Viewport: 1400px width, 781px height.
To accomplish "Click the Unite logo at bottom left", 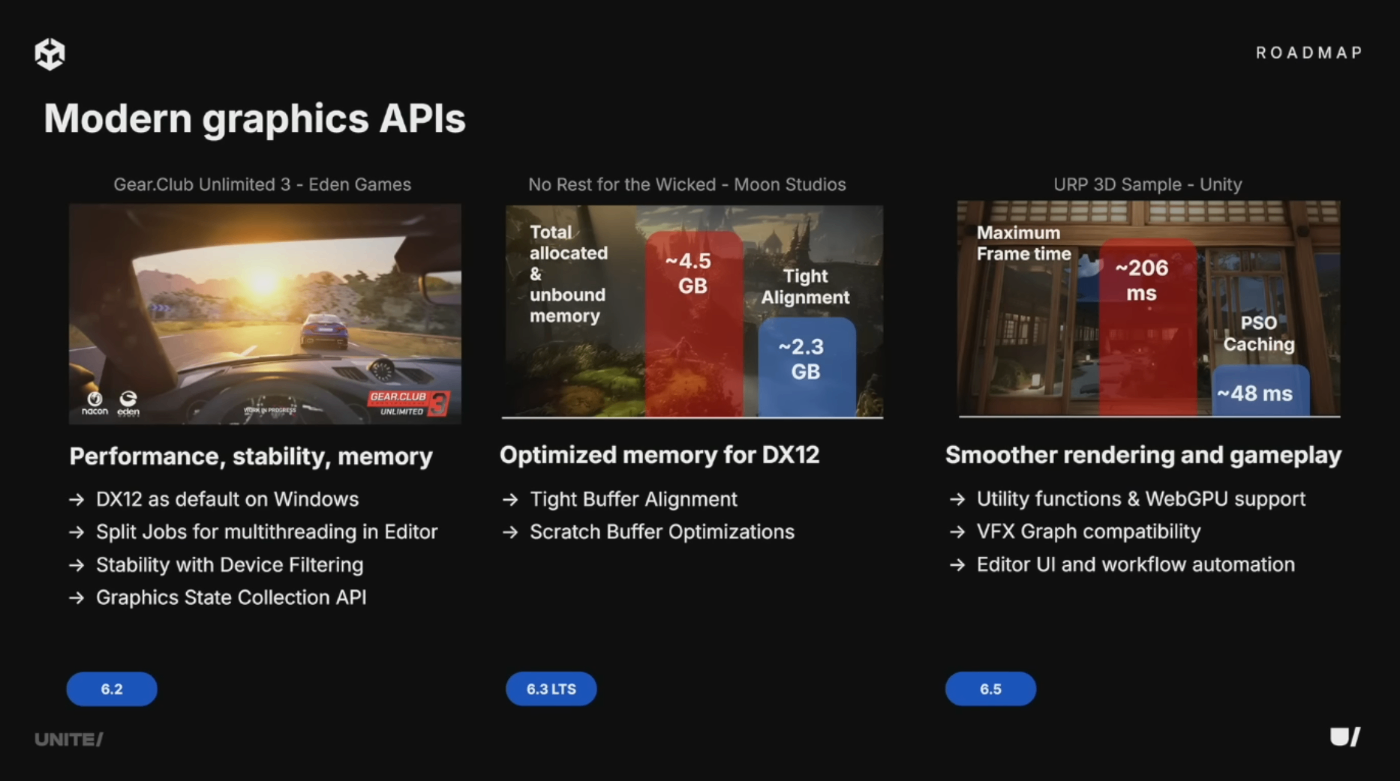I will [x=68, y=740].
